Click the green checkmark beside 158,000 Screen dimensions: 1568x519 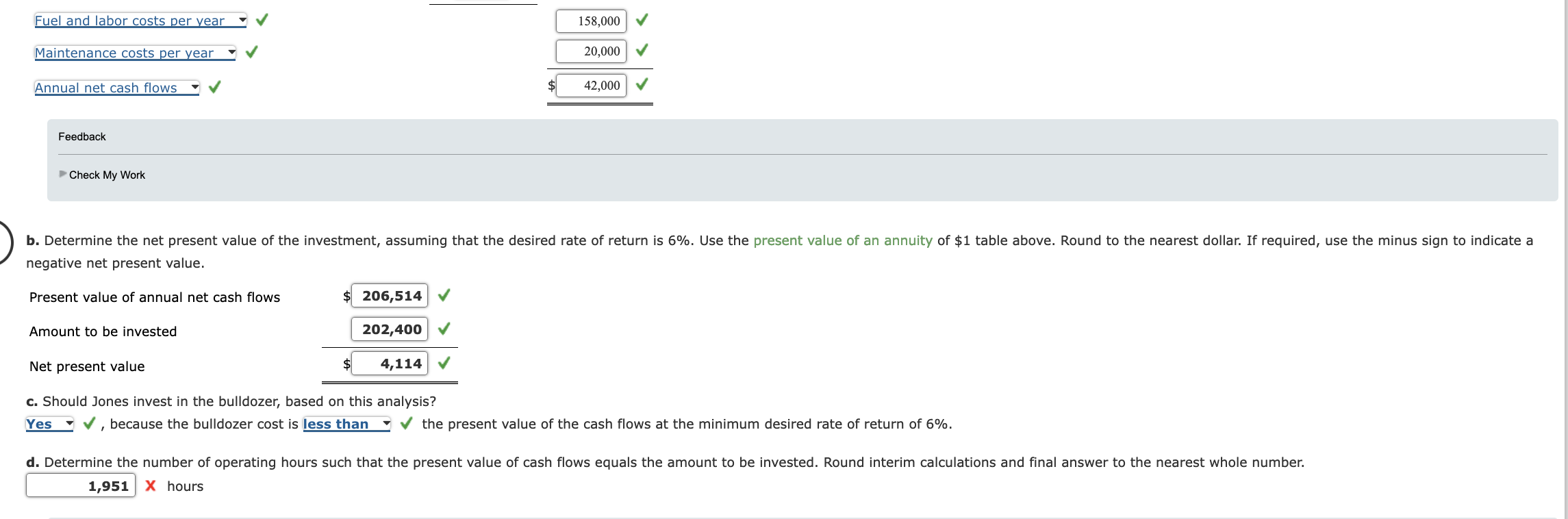[641, 21]
